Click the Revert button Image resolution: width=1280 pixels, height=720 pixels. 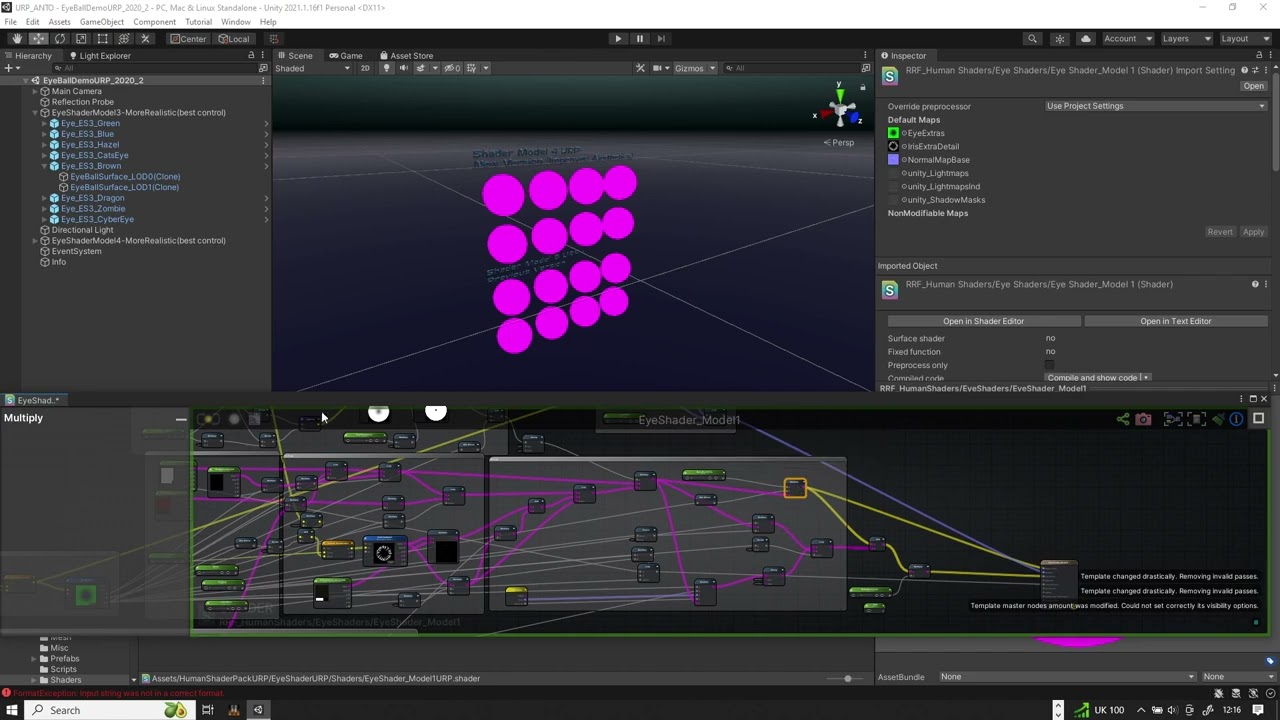tap(1220, 232)
